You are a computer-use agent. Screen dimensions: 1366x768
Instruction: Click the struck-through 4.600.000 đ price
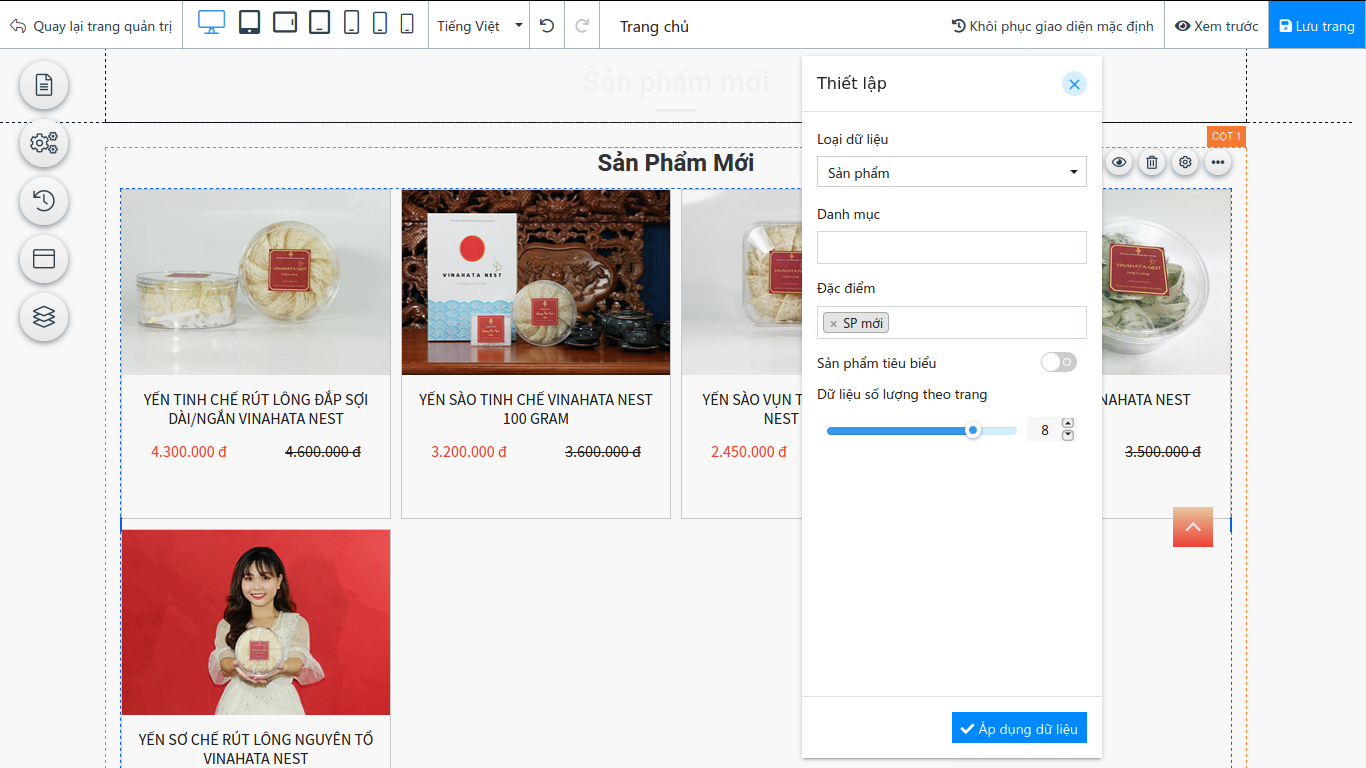(323, 452)
